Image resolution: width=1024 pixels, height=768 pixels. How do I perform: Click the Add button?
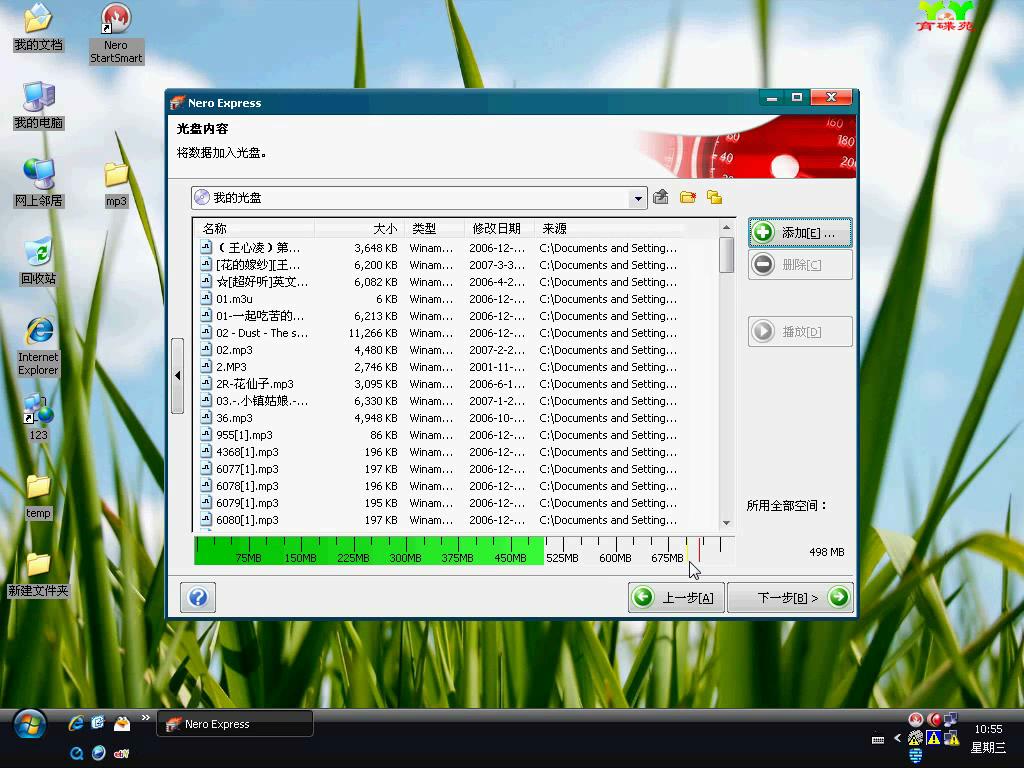[x=800, y=232]
